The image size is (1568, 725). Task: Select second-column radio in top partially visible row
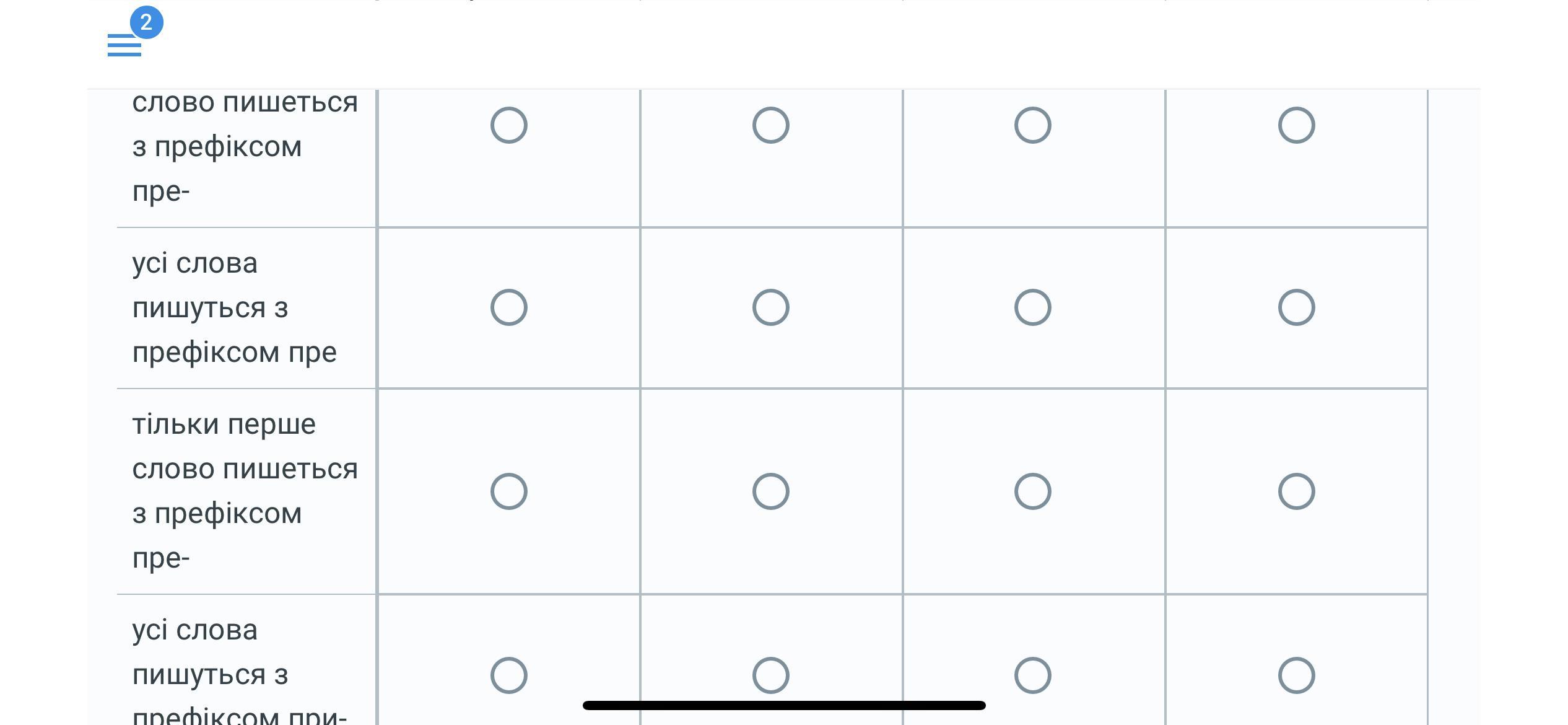pos(771,125)
